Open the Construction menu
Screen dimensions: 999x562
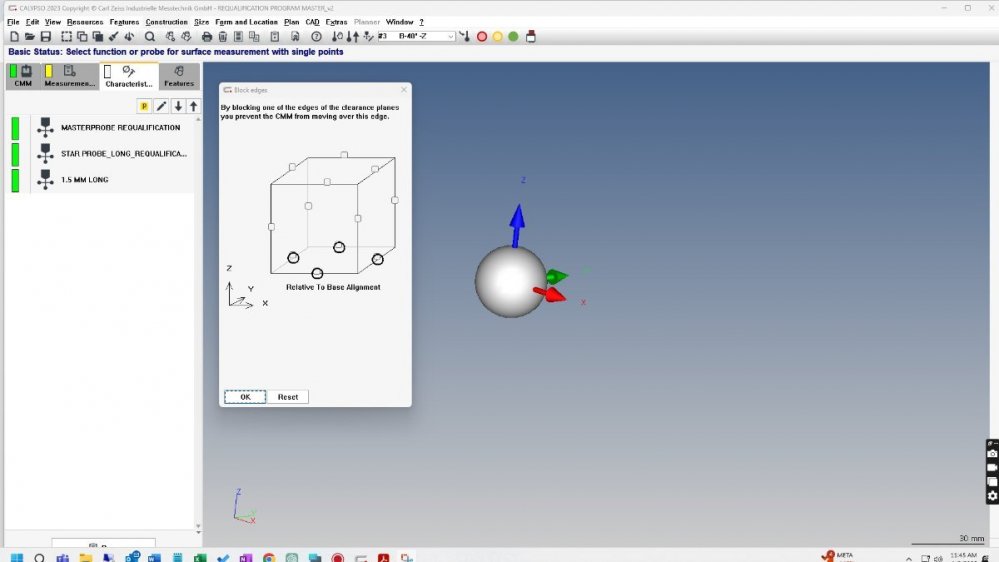pyautogui.click(x=166, y=21)
